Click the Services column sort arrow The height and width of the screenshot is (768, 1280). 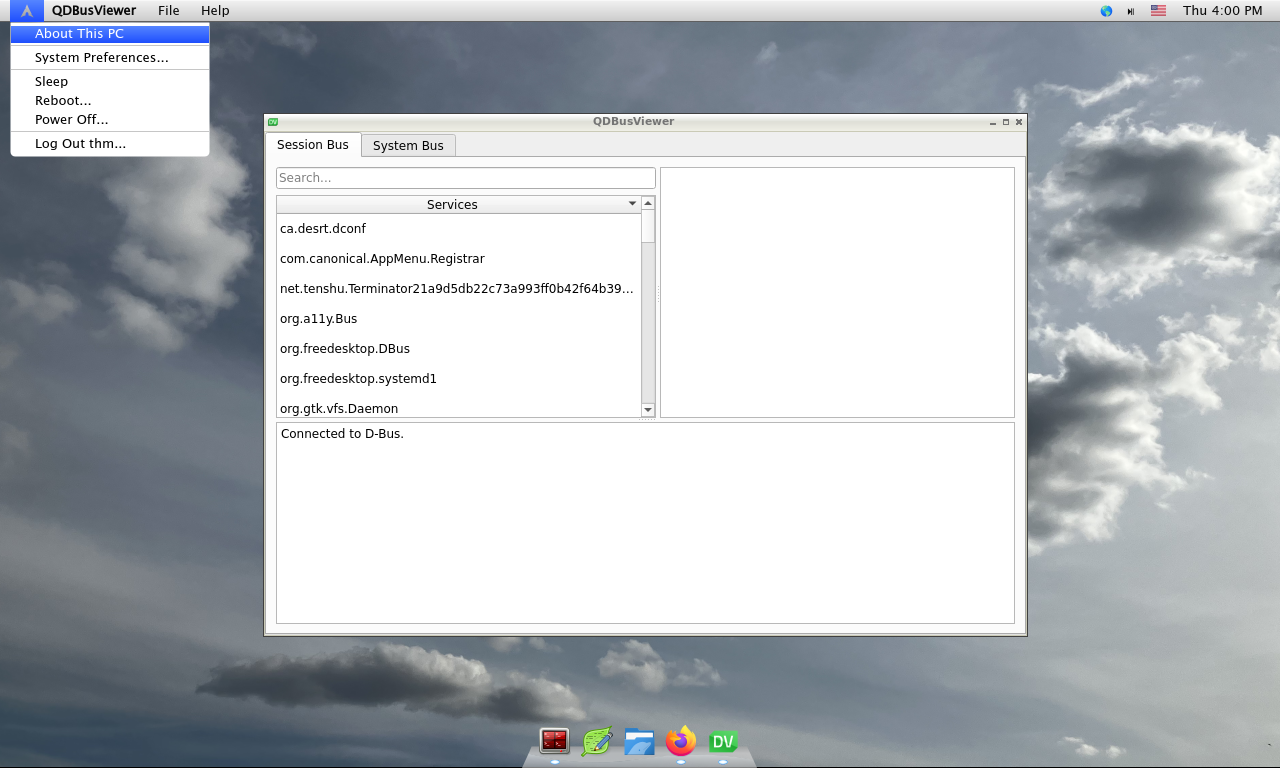click(632, 204)
